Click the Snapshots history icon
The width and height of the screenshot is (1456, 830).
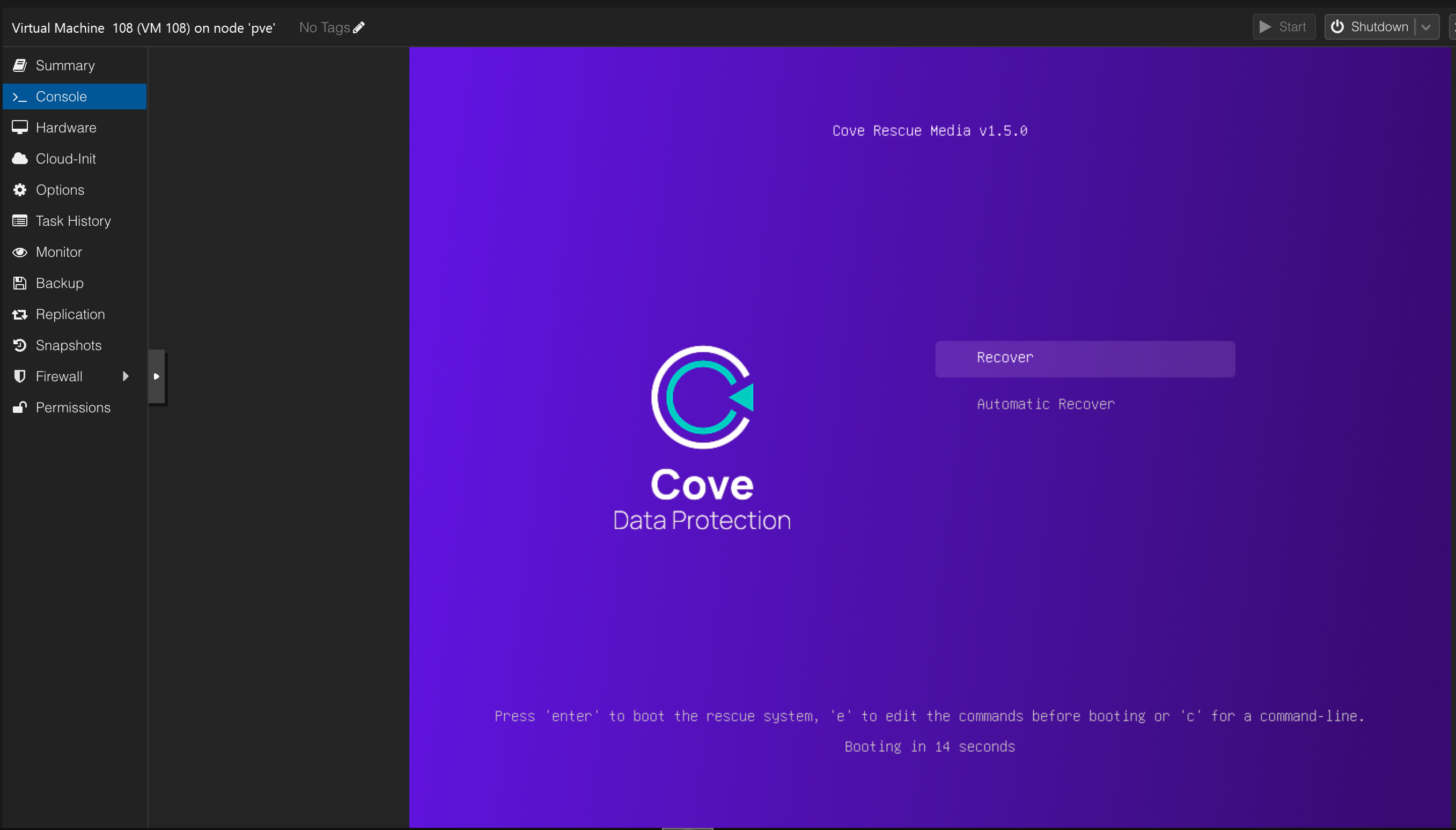pos(20,345)
